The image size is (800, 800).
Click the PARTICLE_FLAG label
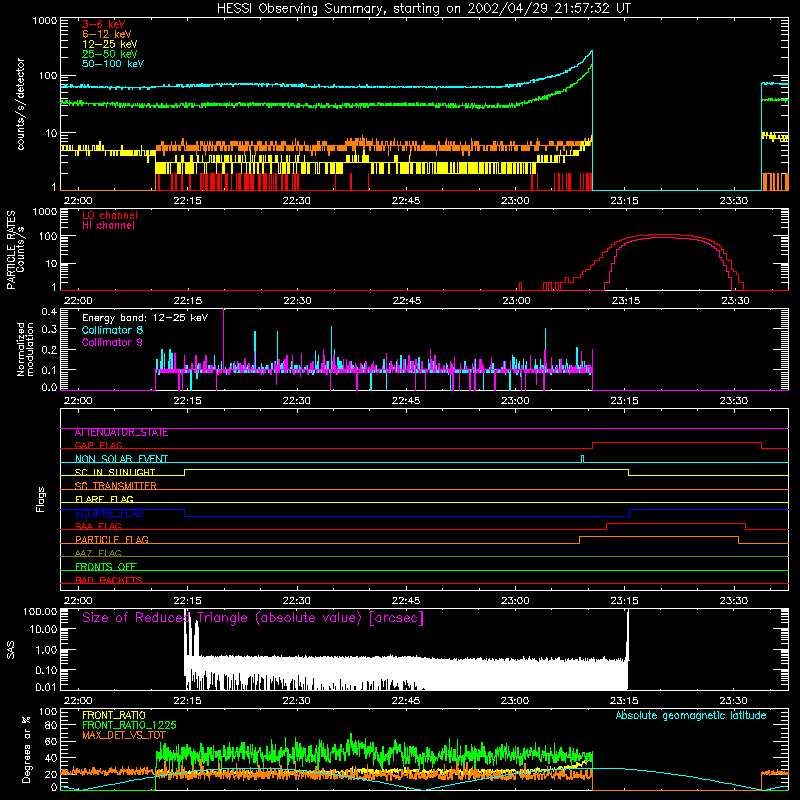coord(112,540)
